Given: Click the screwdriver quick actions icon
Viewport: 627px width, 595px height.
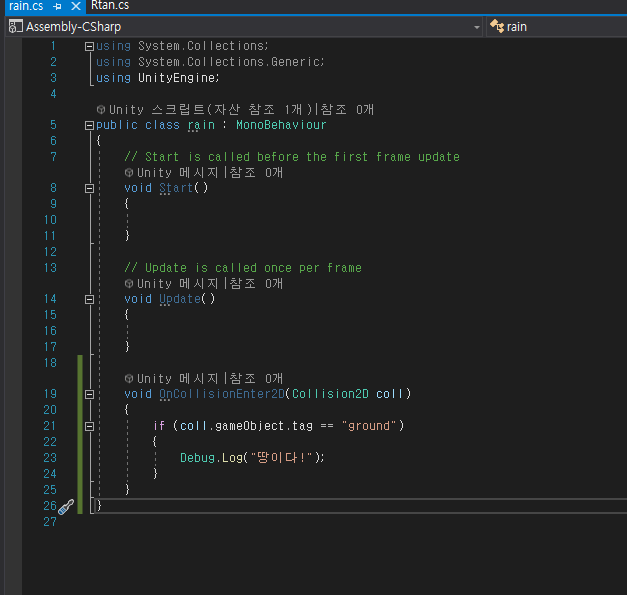Looking at the screenshot, I should point(66,507).
